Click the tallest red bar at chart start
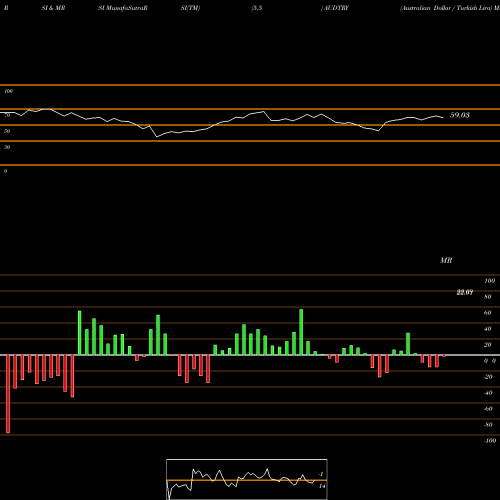500x500 pixels. coord(8,394)
